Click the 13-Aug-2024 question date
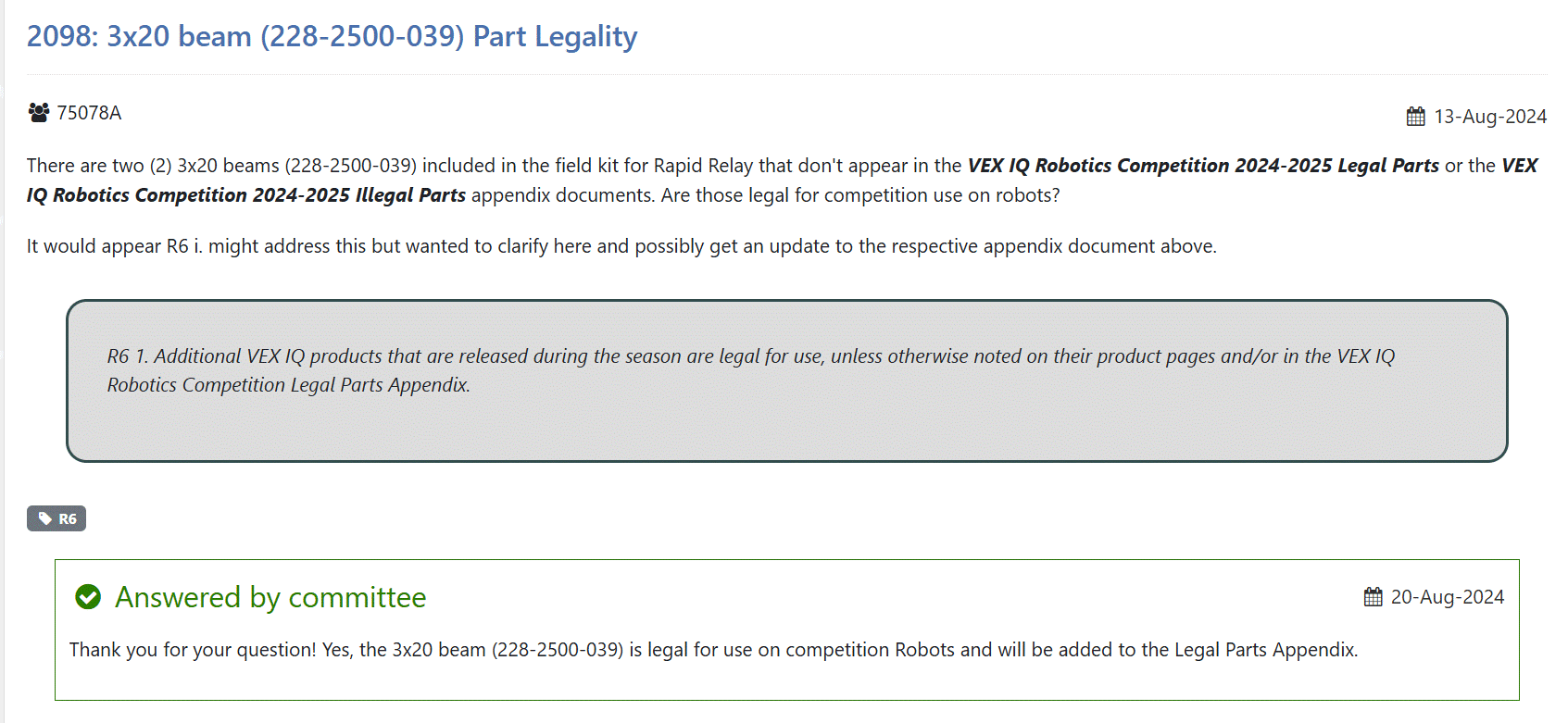1568x723 pixels. coord(1490,117)
